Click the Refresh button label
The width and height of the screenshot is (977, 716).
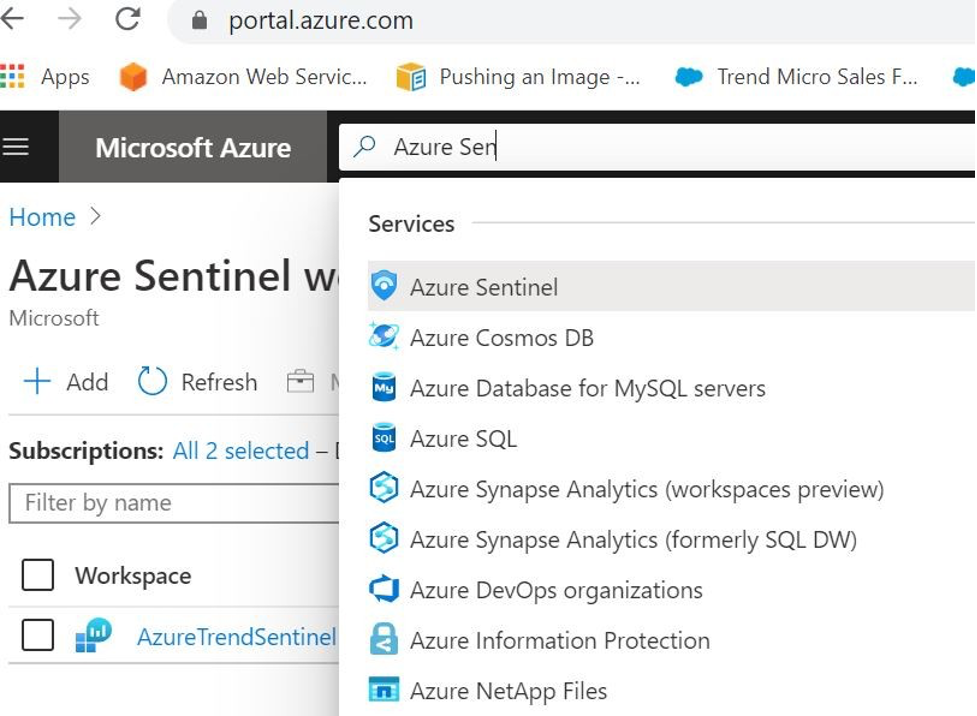pos(219,382)
